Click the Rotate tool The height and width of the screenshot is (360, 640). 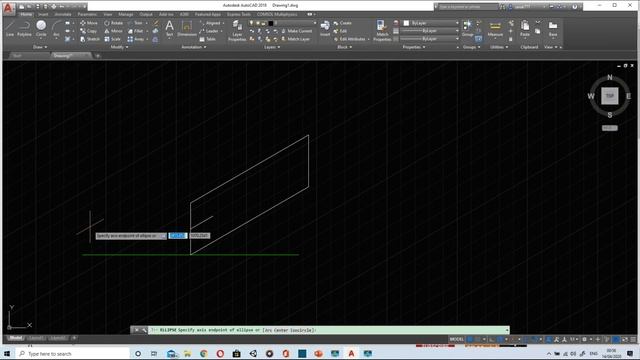click(113, 23)
